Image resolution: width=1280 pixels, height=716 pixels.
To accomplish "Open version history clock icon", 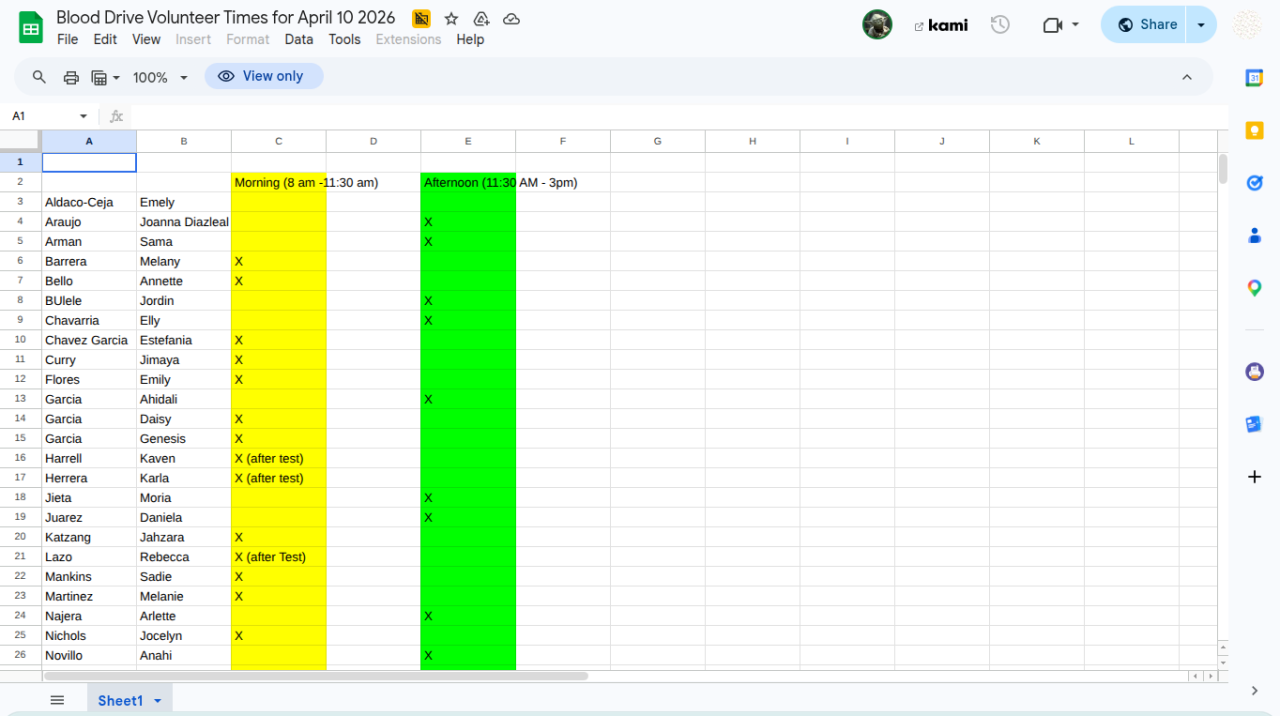I will [1000, 25].
